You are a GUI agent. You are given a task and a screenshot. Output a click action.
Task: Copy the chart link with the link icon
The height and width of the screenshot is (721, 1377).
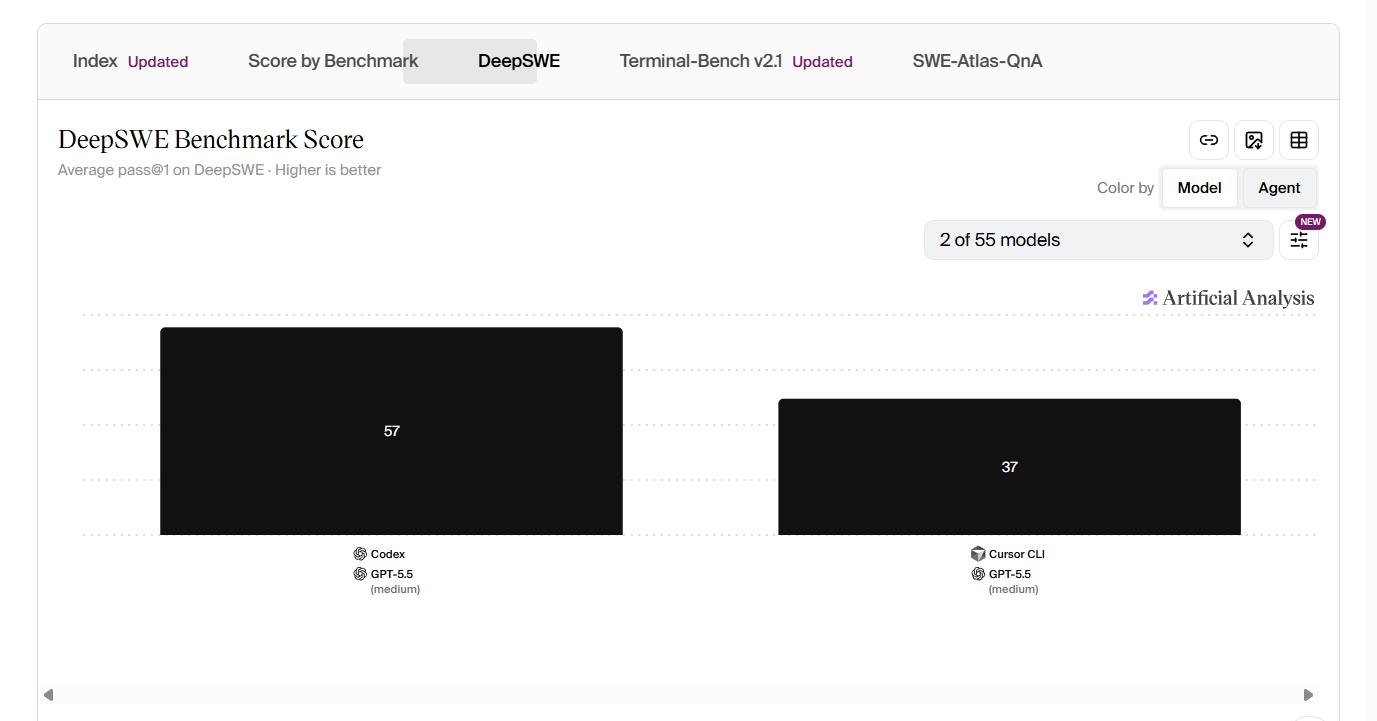1208,140
